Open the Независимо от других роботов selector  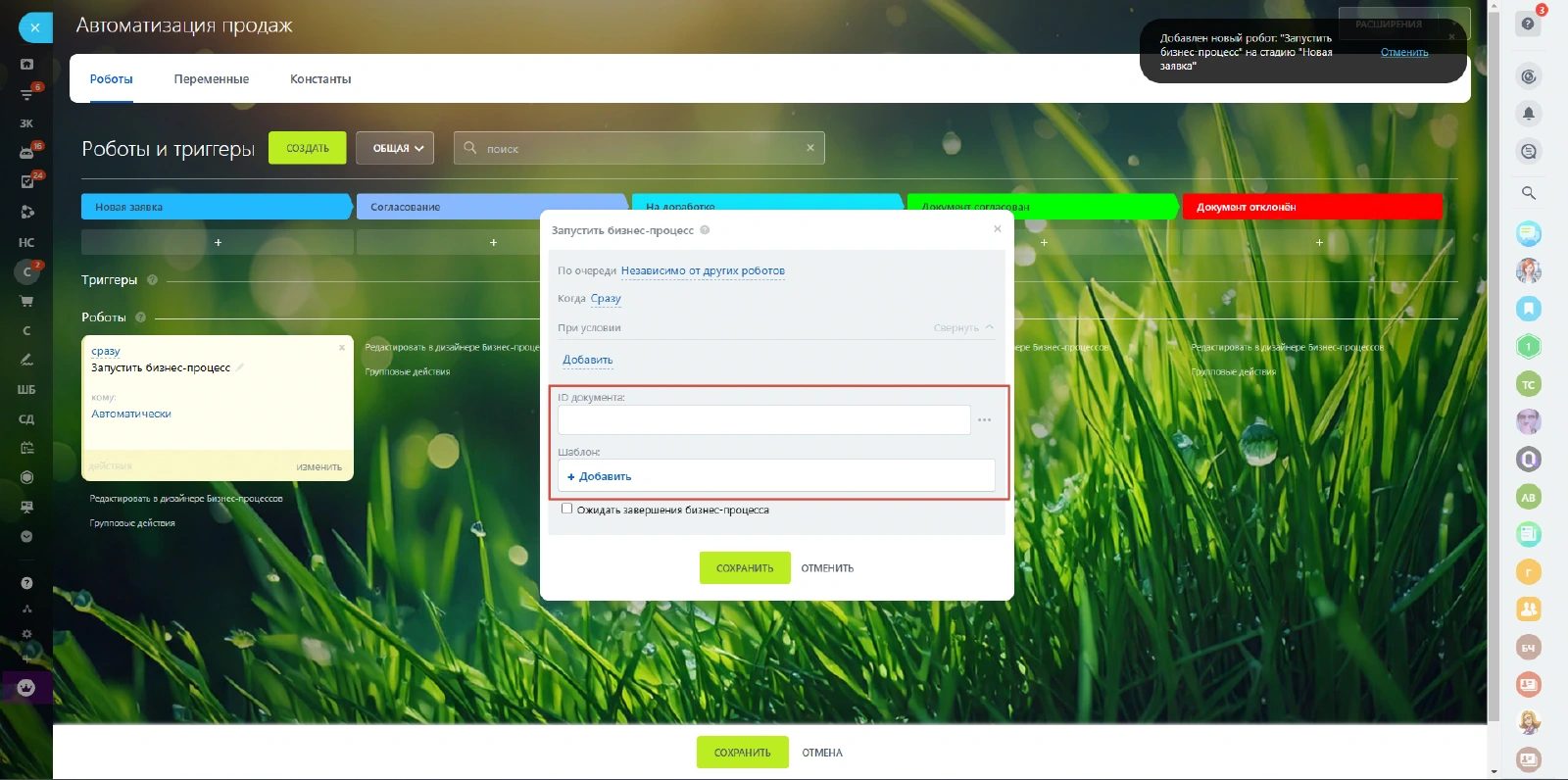pyautogui.click(x=703, y=271)
